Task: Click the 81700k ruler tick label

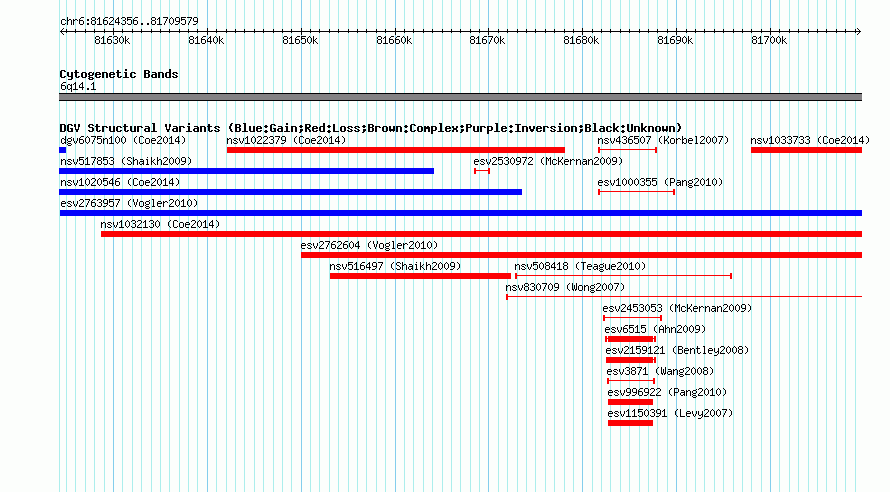Action: [769, 40]
